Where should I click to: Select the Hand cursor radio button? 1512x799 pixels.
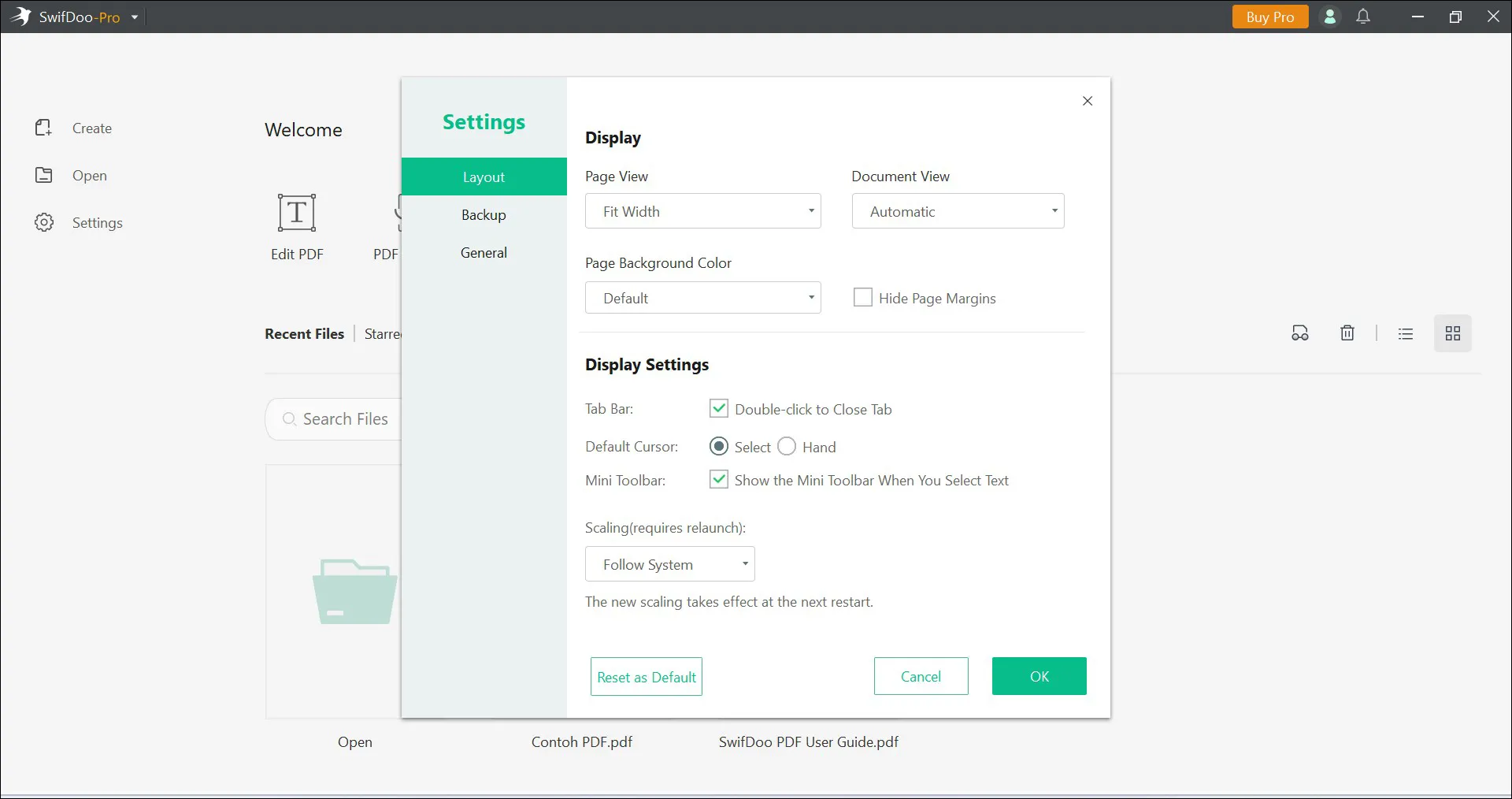[x=787, y=446]
